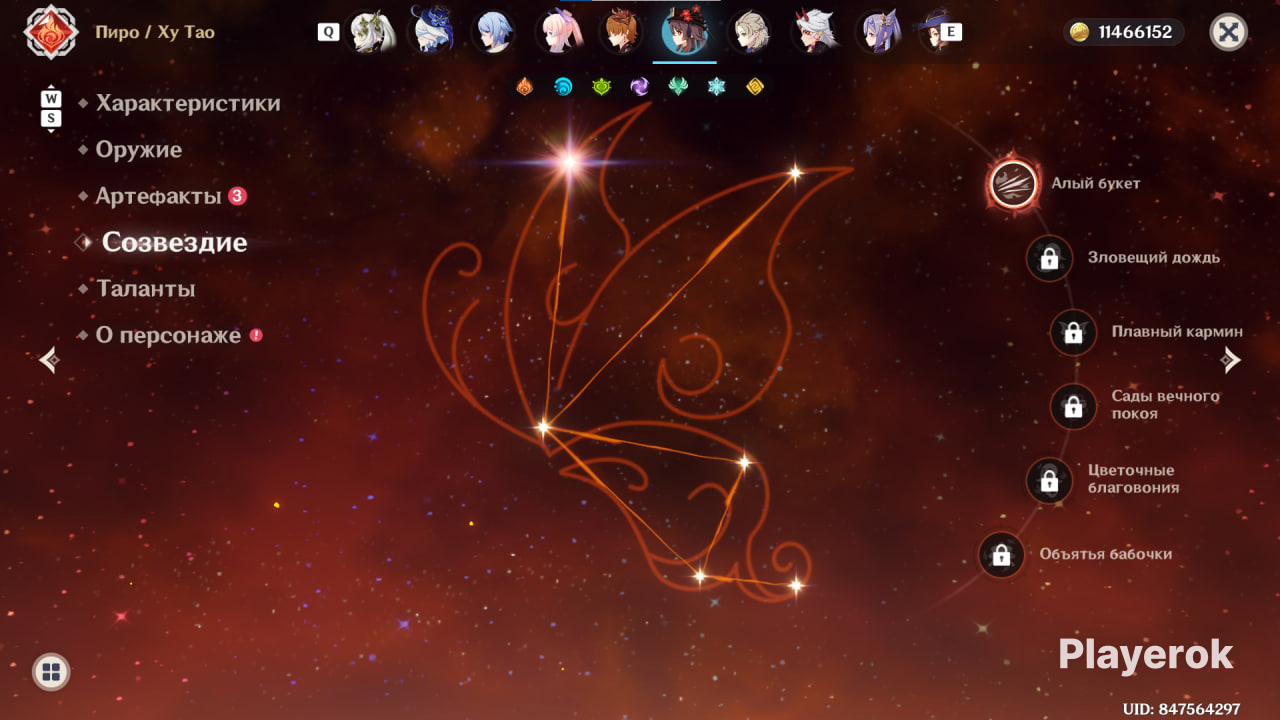Filter characters by Cryo element
The width and height of the screenshot is (1280, 720).
(x=716, y=87)
